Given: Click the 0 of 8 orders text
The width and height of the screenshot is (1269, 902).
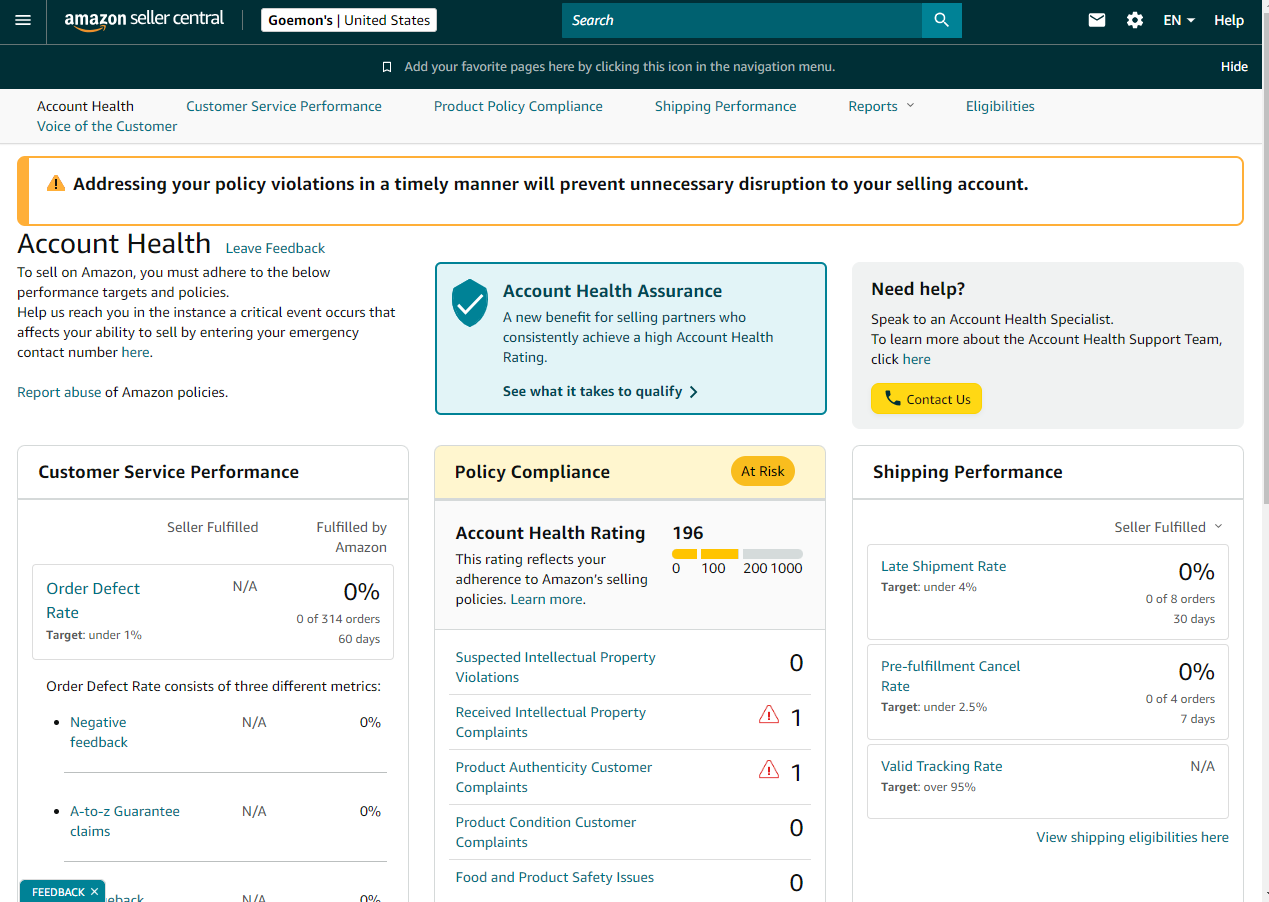Looking at the screenshot, I should coord(1180,599).
